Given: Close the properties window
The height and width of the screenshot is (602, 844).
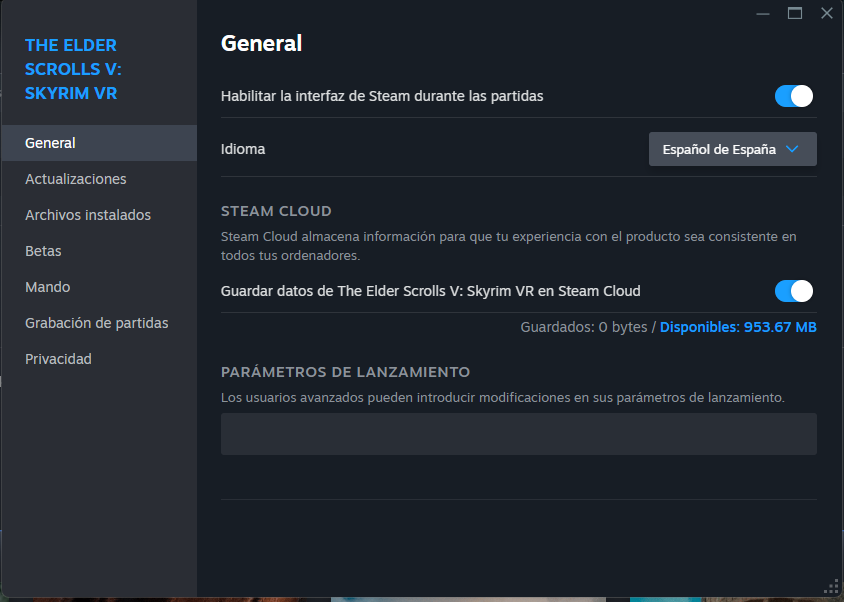Looking at the screenshot, I should point(827,13).
